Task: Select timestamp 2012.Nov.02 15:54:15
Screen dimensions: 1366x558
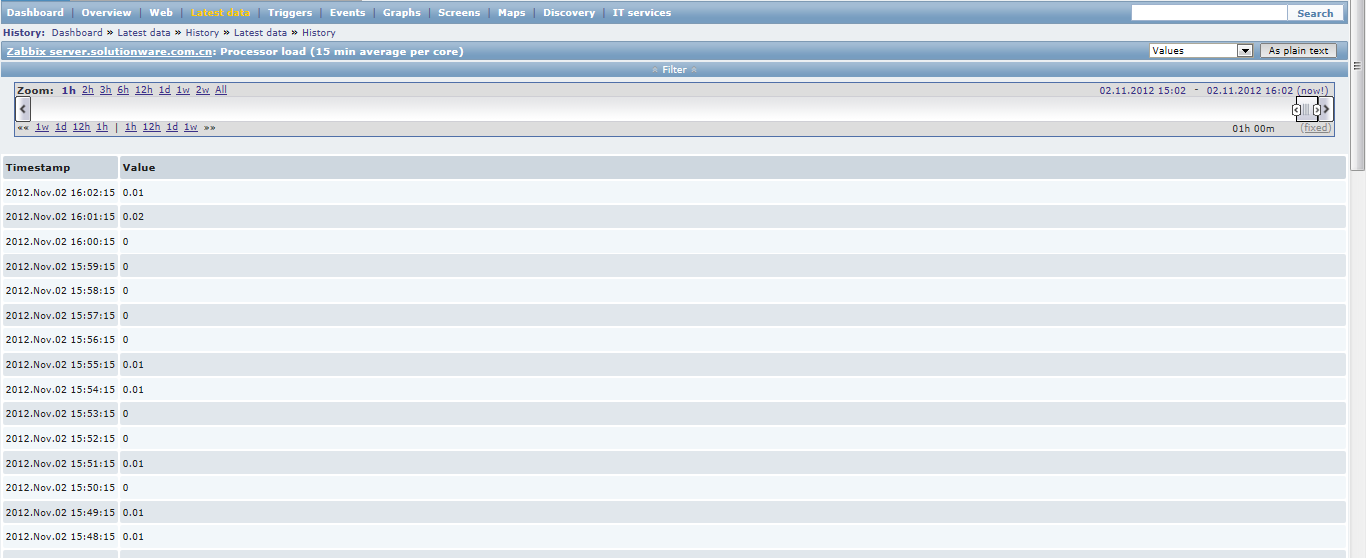Action: [60, 389]
